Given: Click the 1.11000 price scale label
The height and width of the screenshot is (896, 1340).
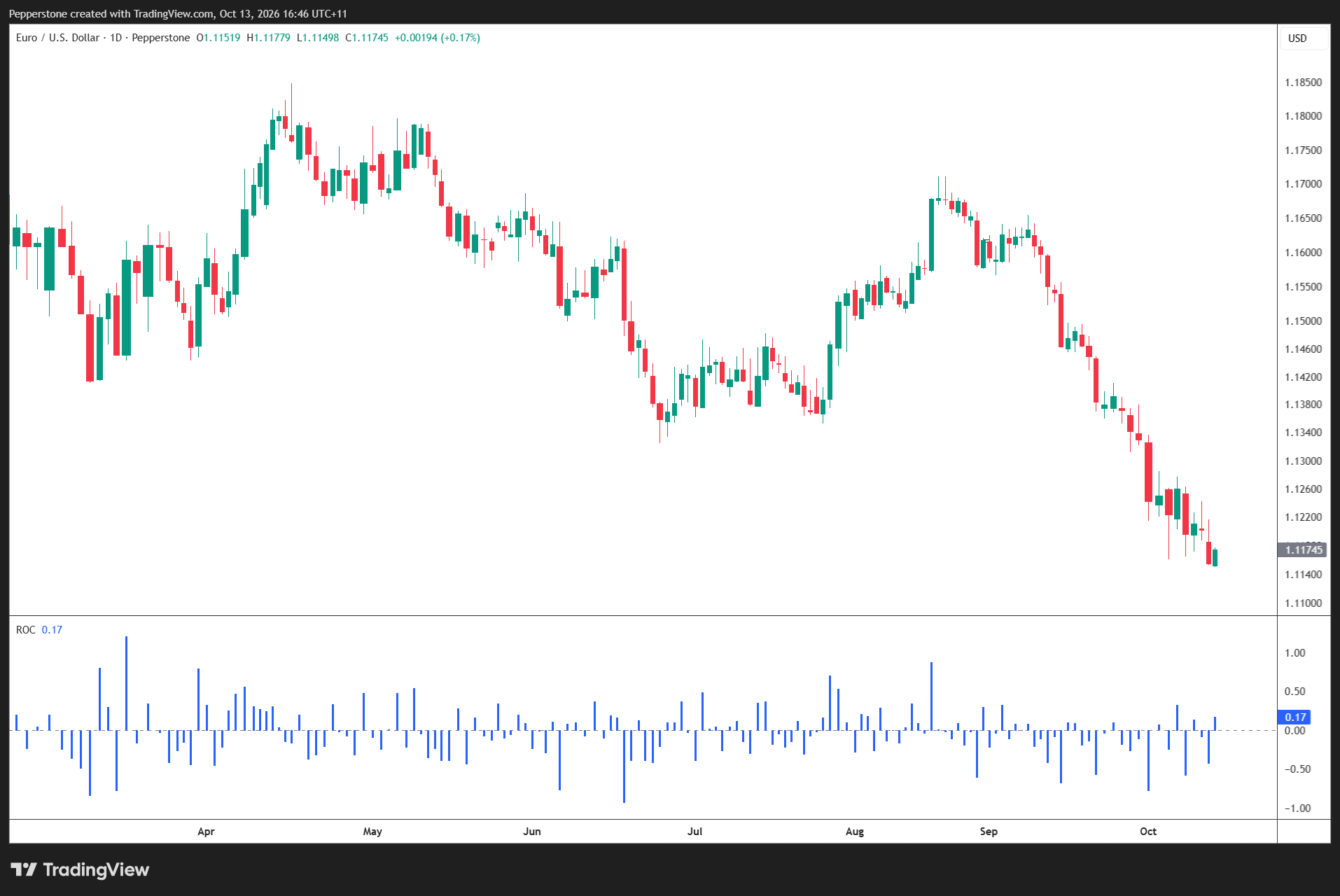Looking at the screenshot, I should coord(1303,603).
